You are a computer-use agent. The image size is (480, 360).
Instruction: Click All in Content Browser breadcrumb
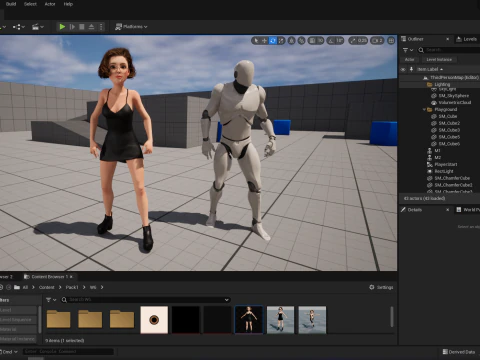tap(25, 287)
